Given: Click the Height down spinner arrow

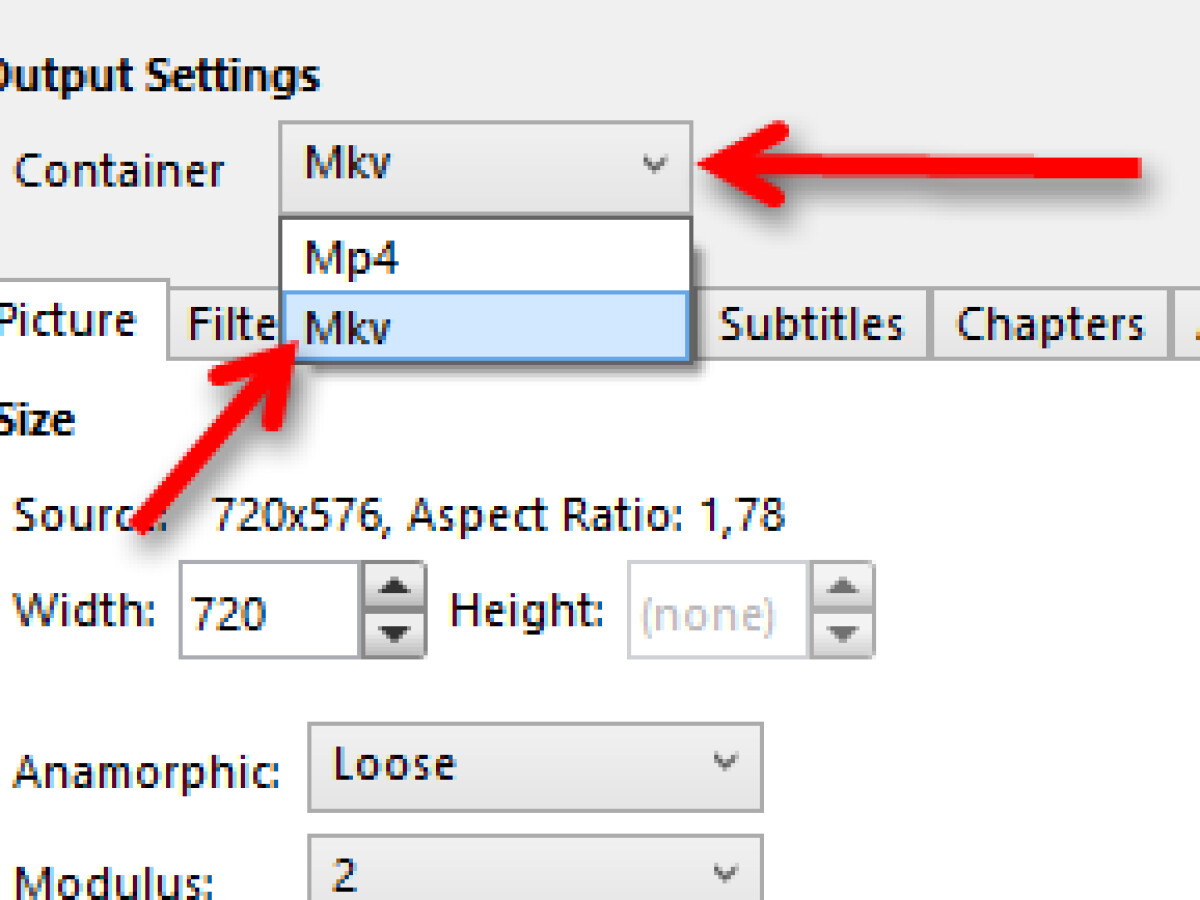Looking at the screenshot, I should coord(845,633).
